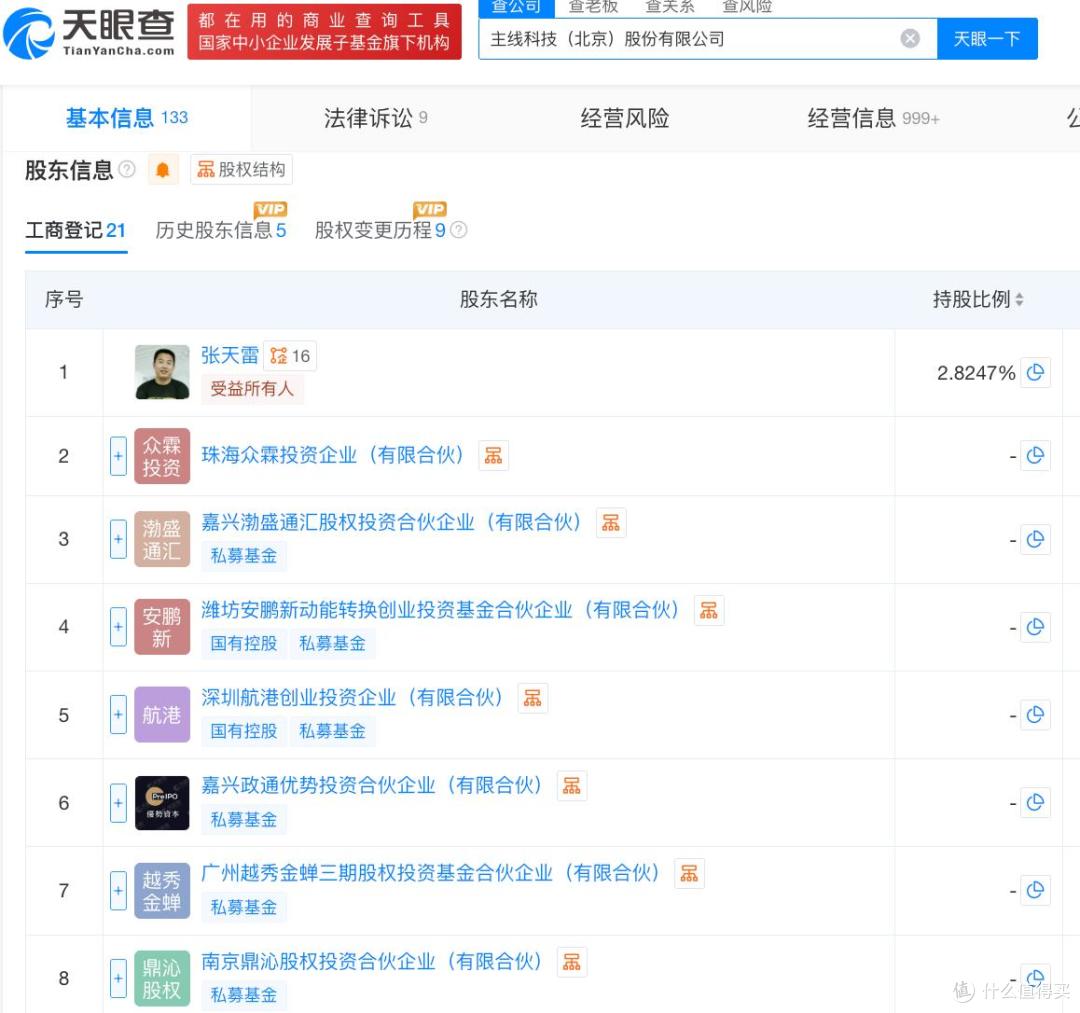Click equity structure icon beside 广州越秀金蝉
The height and width of the screenshot is (1013, 1080).
click(x=689, y=874)
